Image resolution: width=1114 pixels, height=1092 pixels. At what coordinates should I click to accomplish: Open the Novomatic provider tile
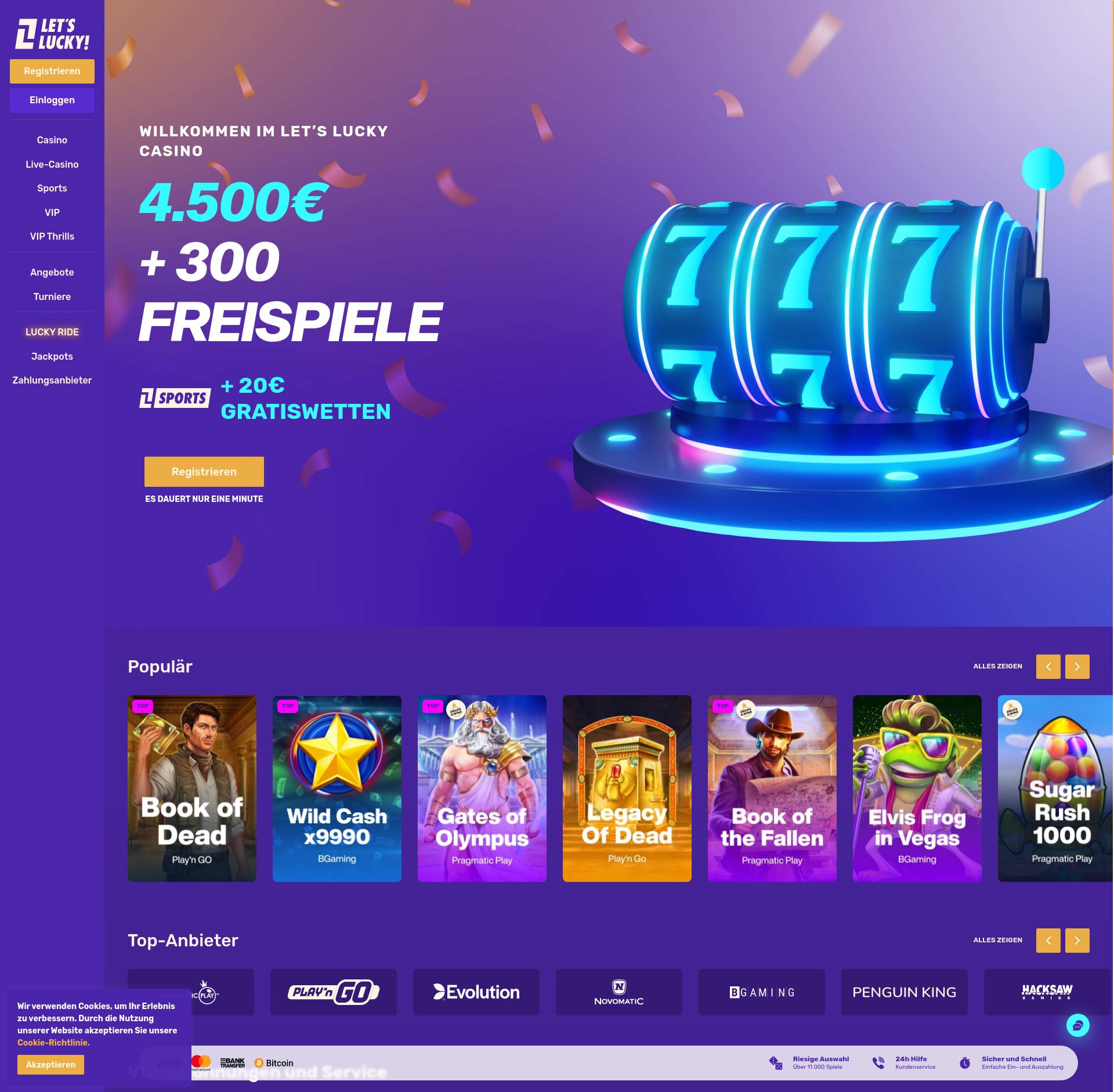619,992
